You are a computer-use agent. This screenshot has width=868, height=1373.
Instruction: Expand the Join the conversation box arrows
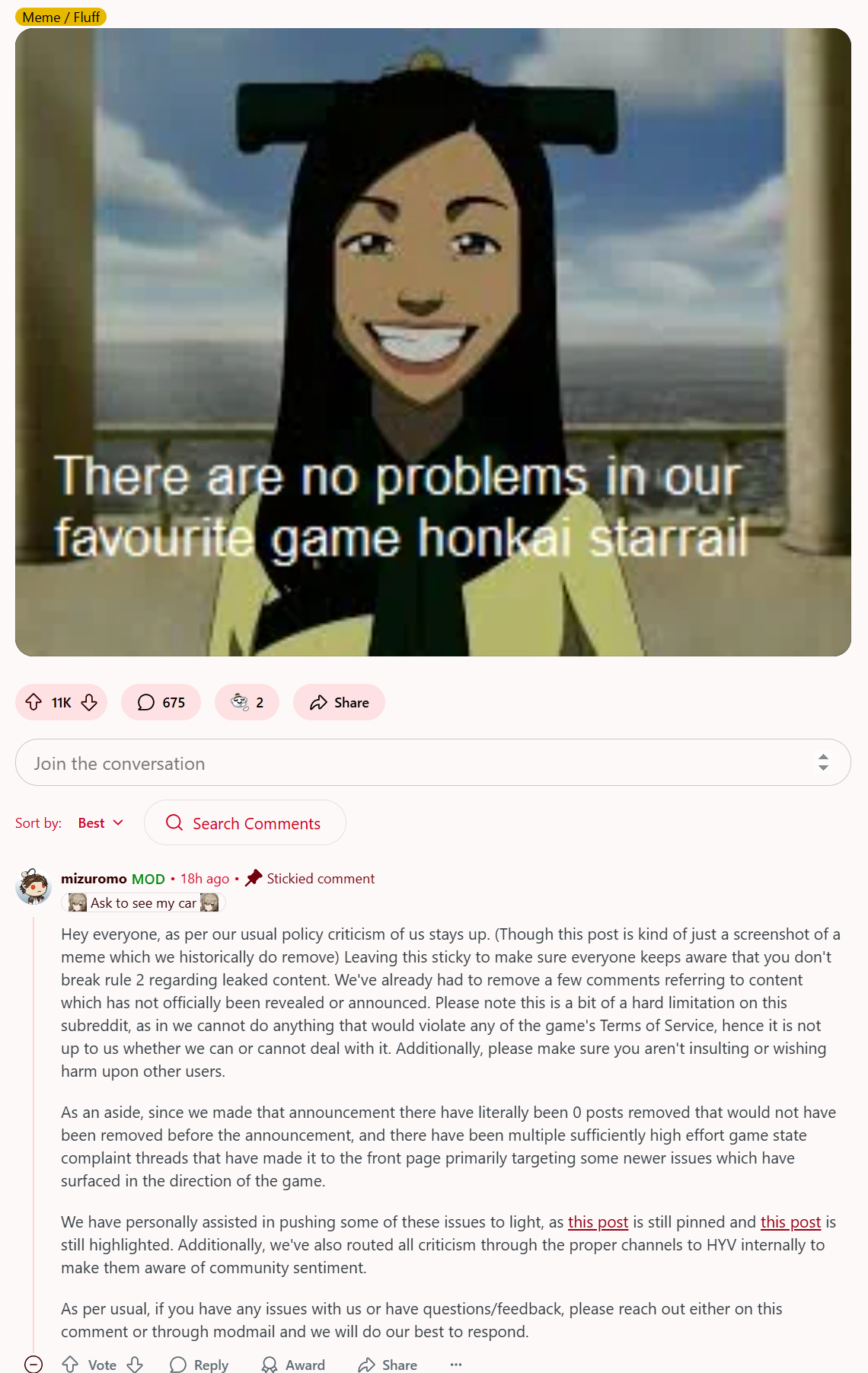point(823,762)
